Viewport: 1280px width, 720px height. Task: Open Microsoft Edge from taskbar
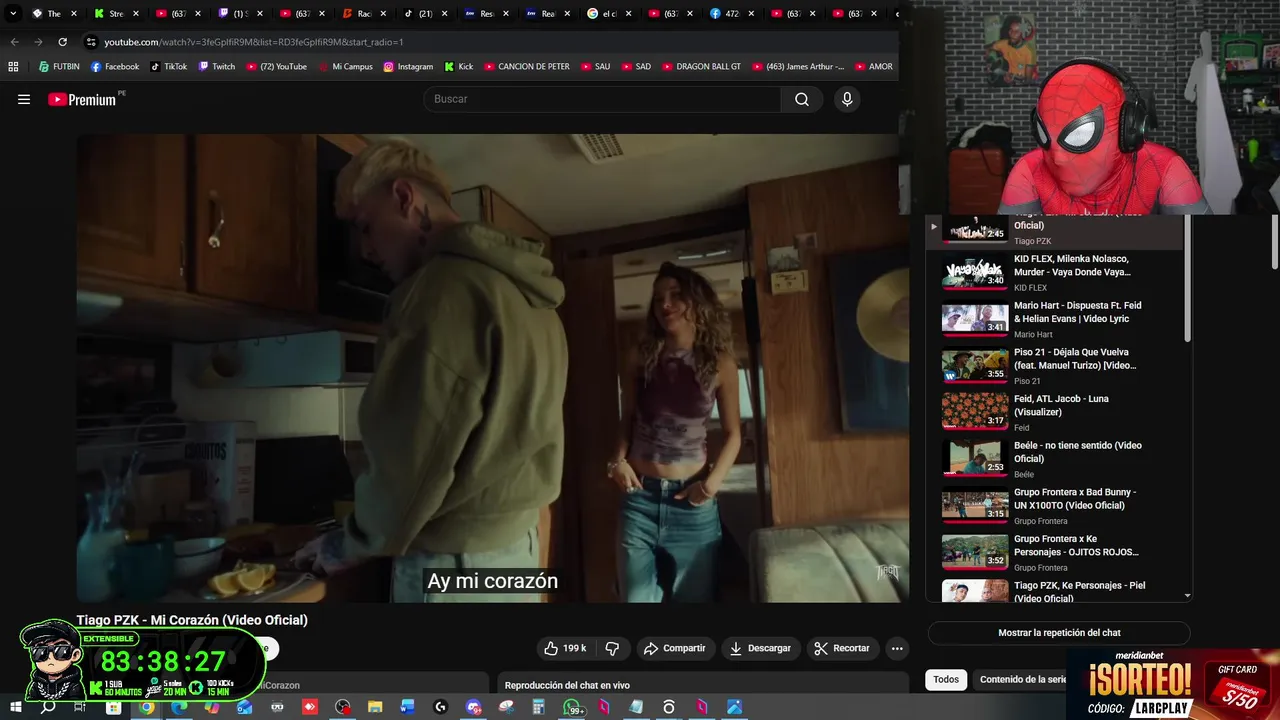[x=179, y=707]
